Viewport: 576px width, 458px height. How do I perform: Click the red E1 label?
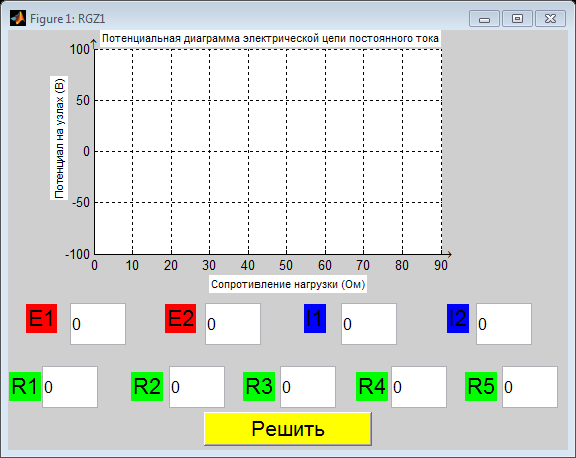pyautogui.click(x=42, y=318)
